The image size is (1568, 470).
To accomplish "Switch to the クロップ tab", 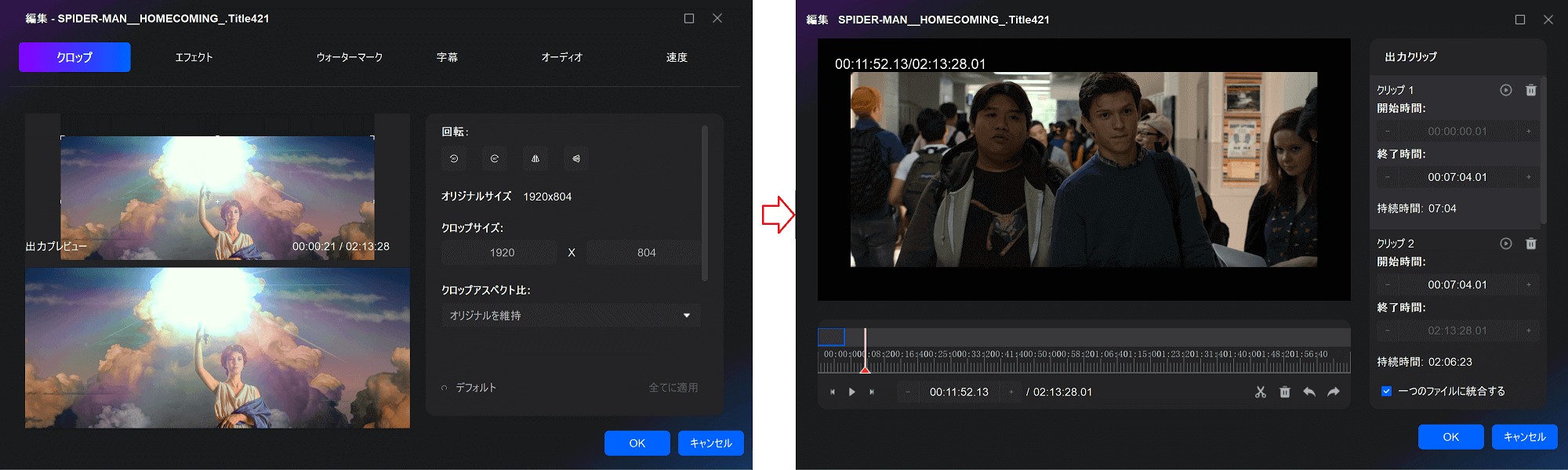I will [74, 57].
